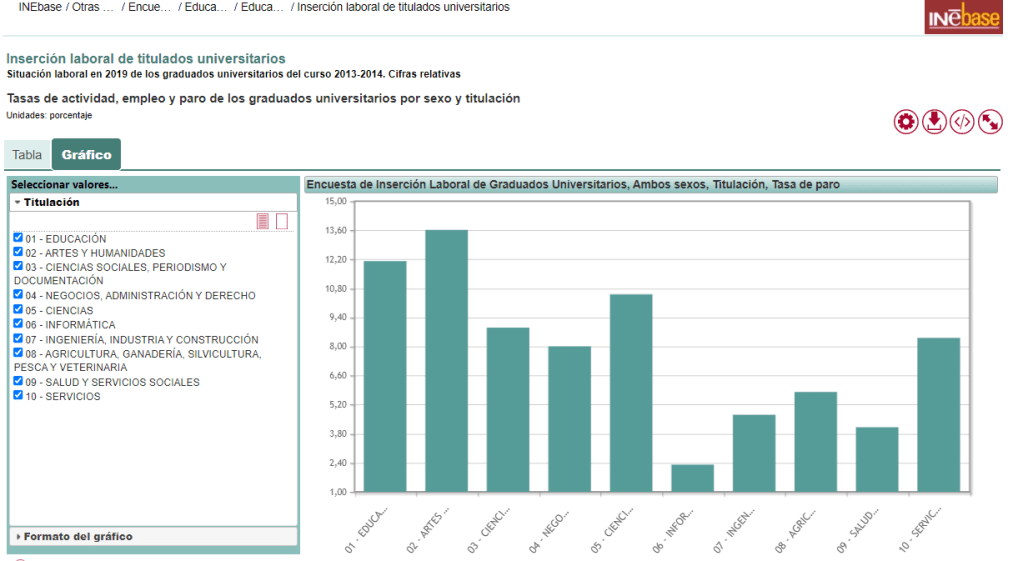
Task: Open the settings gear icon
Action: pos(906,122)
